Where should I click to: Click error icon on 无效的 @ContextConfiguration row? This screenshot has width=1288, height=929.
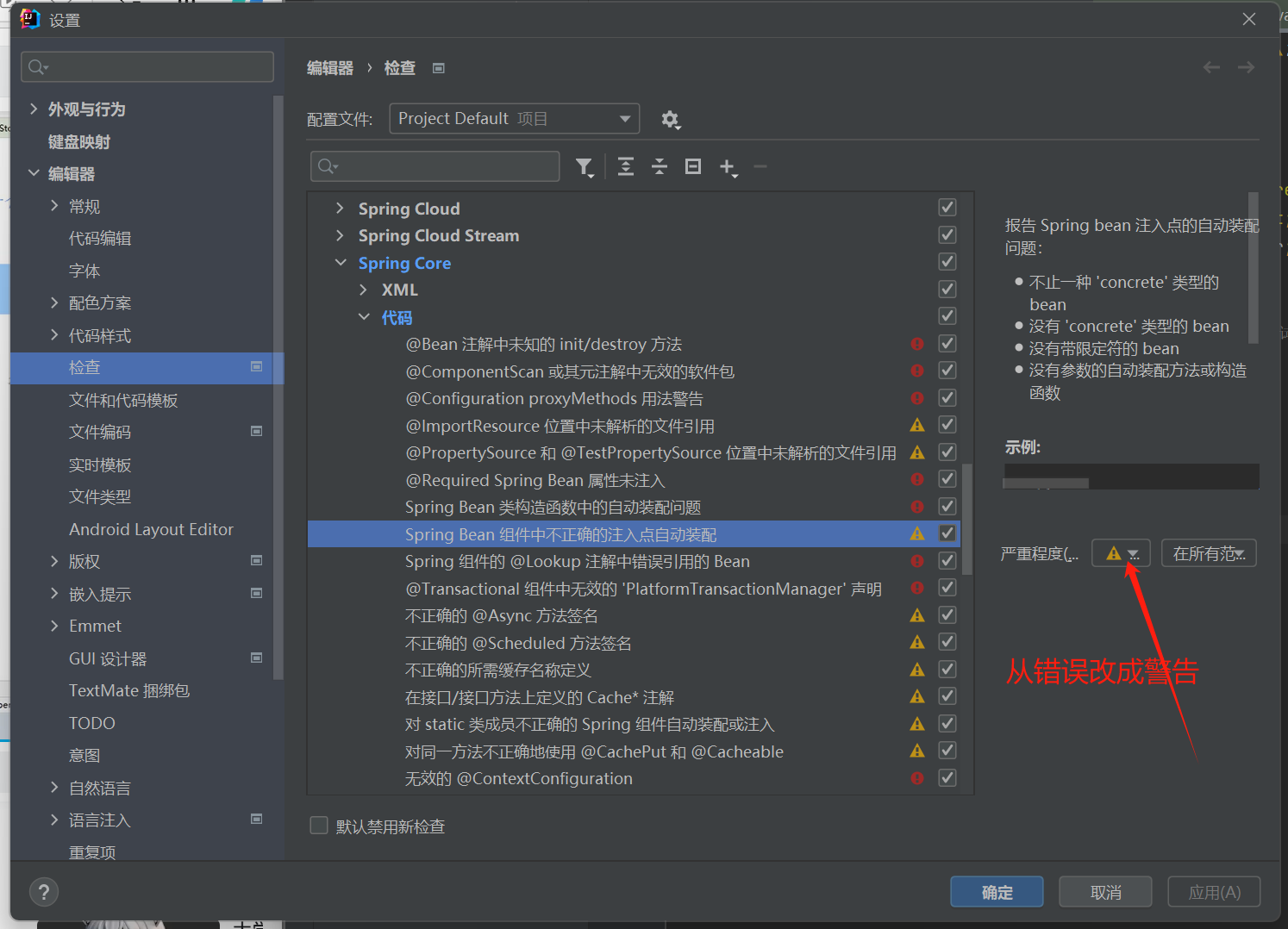click(x=917, y=778)
